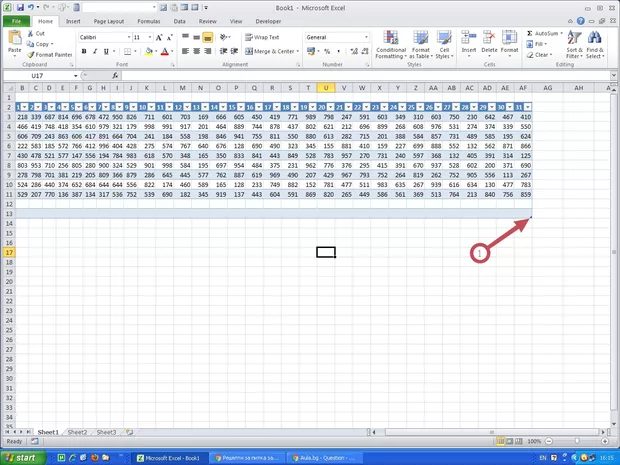The image size is (620, 465).
Task: Click the AutoSum button
Action: (x=541, y=33)
